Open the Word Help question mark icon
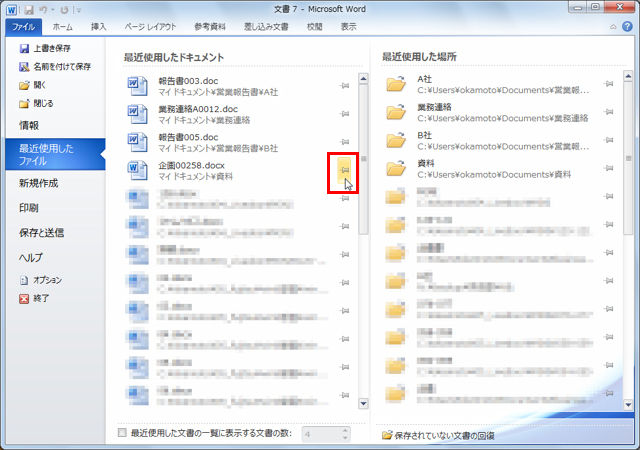Screen dimensions: 640x450 627,27
